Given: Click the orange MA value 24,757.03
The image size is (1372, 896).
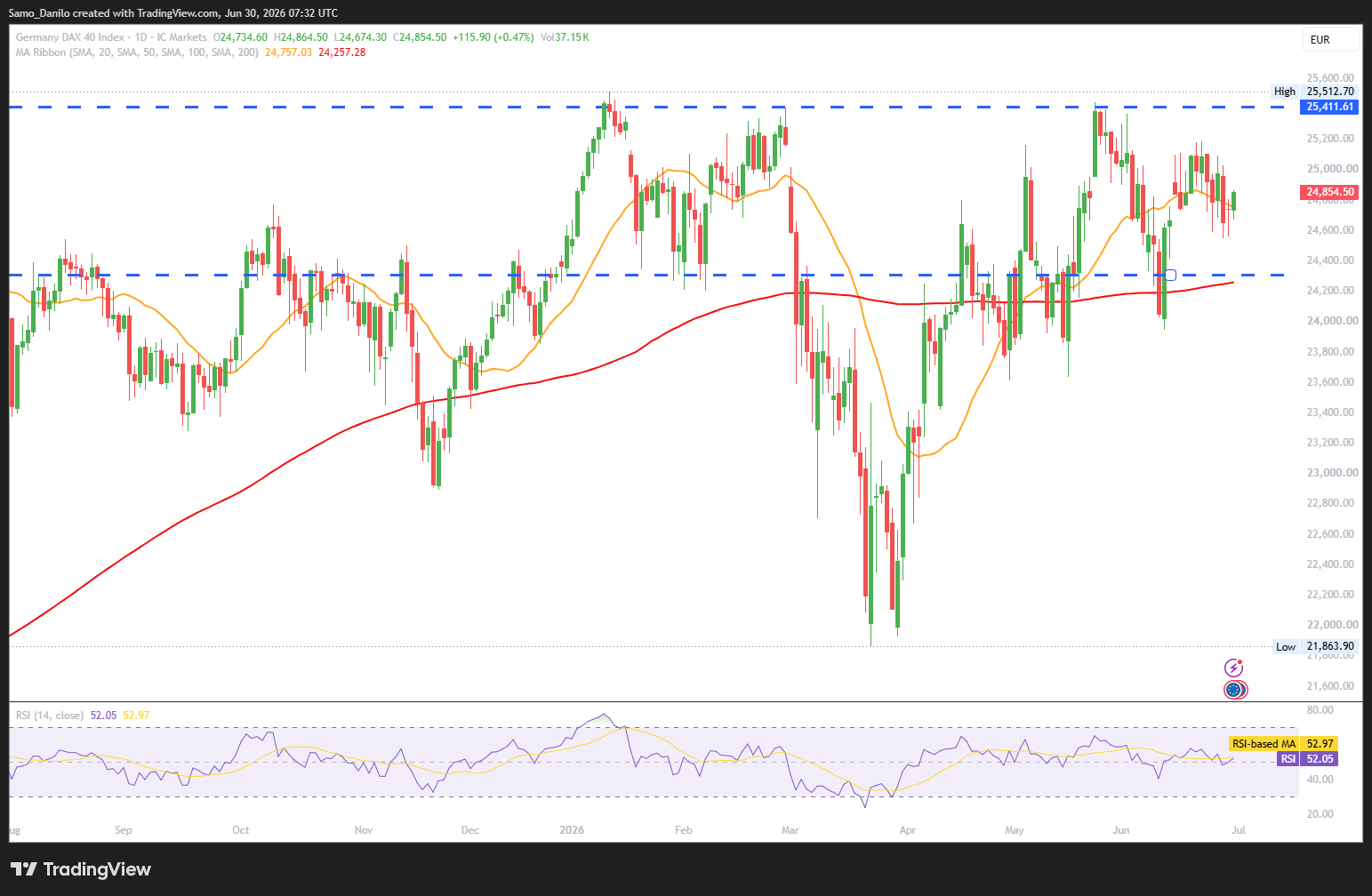Looking at the screenshot, I should tap(289, 52).
